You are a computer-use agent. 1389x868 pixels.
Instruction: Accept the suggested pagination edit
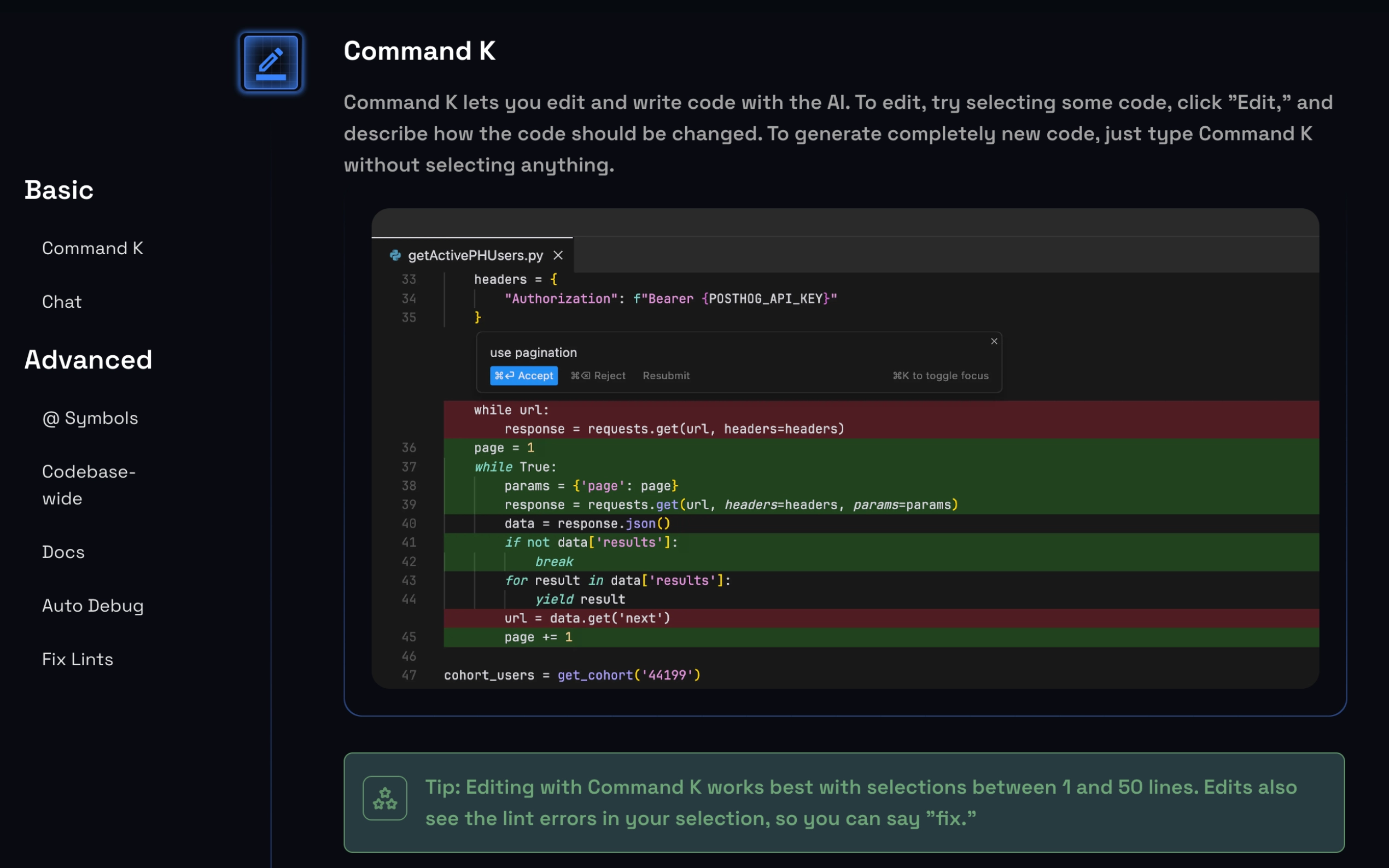tap(523, 376)
